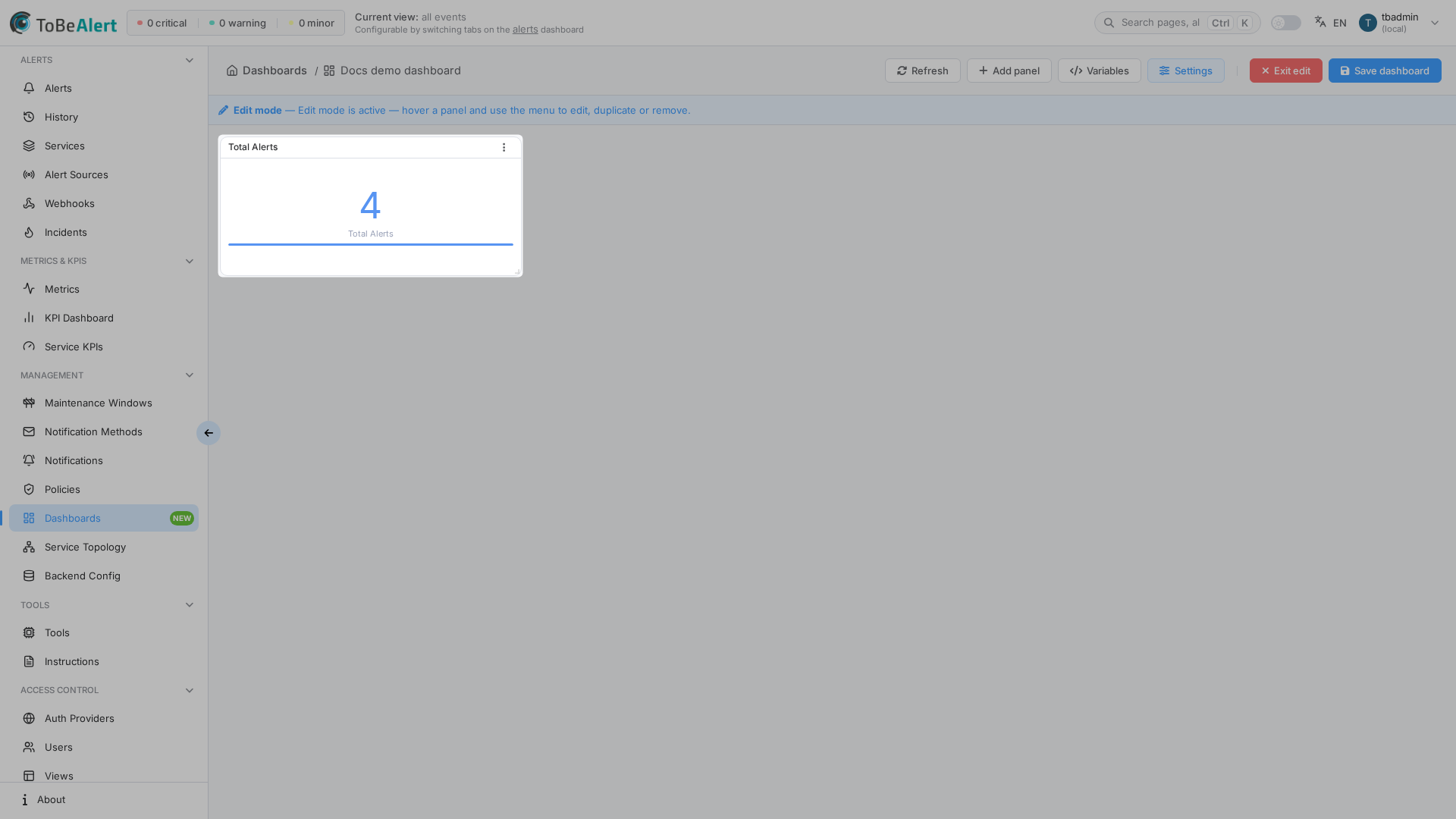1456x819 pixels.
Task: Collapse the METRICS & KPIS section
Action: 190,261
